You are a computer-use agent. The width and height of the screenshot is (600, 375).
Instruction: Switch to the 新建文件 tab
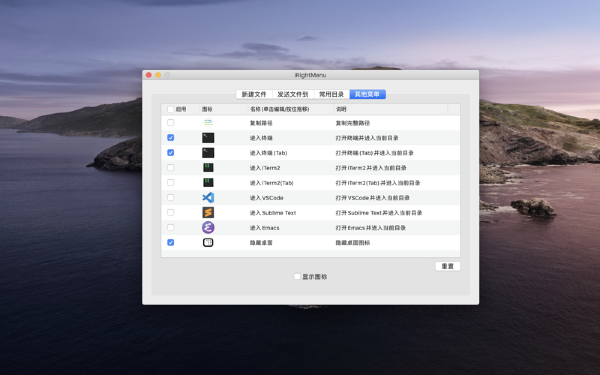click(x=254, y=94)
